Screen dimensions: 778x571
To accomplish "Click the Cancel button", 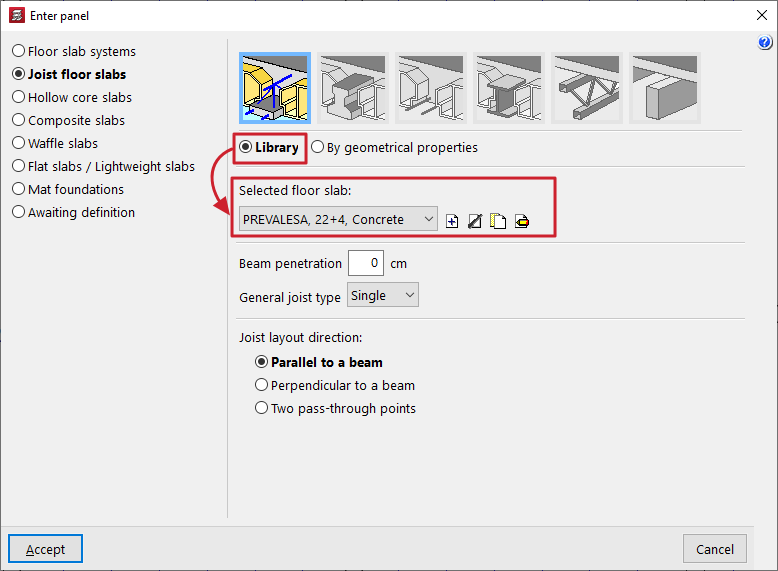I will point(714,549).
